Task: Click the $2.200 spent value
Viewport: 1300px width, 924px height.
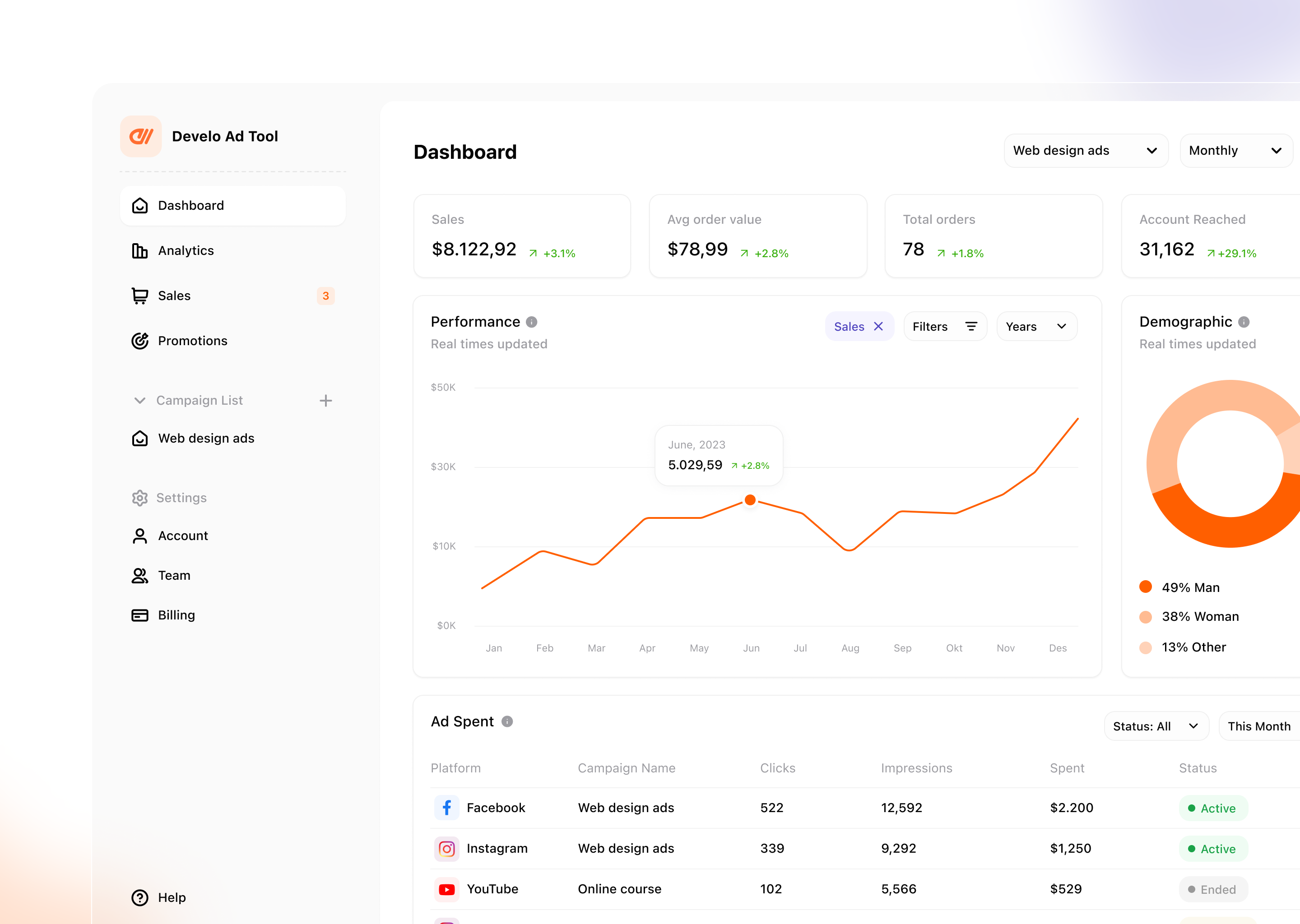Action: click(x=1072, y=808)
